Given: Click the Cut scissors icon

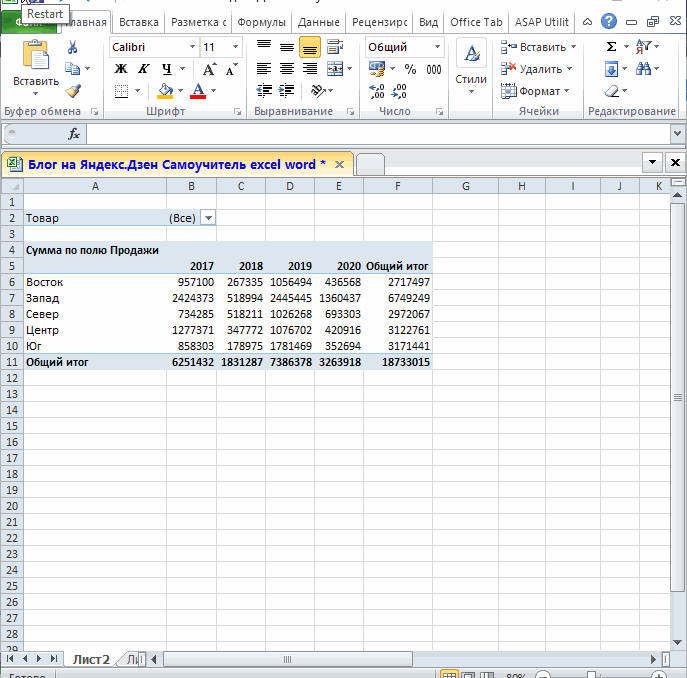Looking at the screenshot, I should 72,47.
